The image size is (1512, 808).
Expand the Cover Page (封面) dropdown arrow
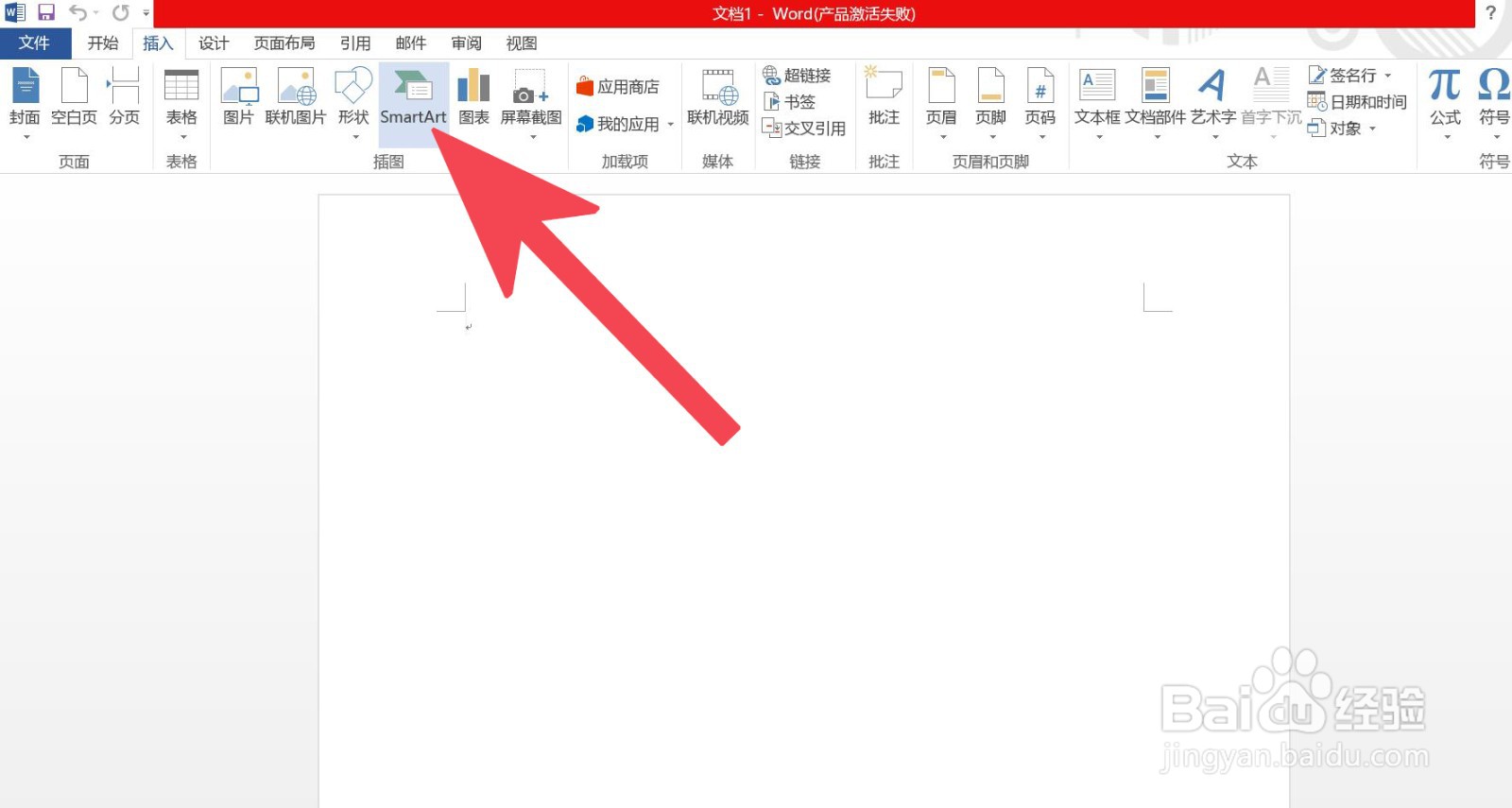26,137
